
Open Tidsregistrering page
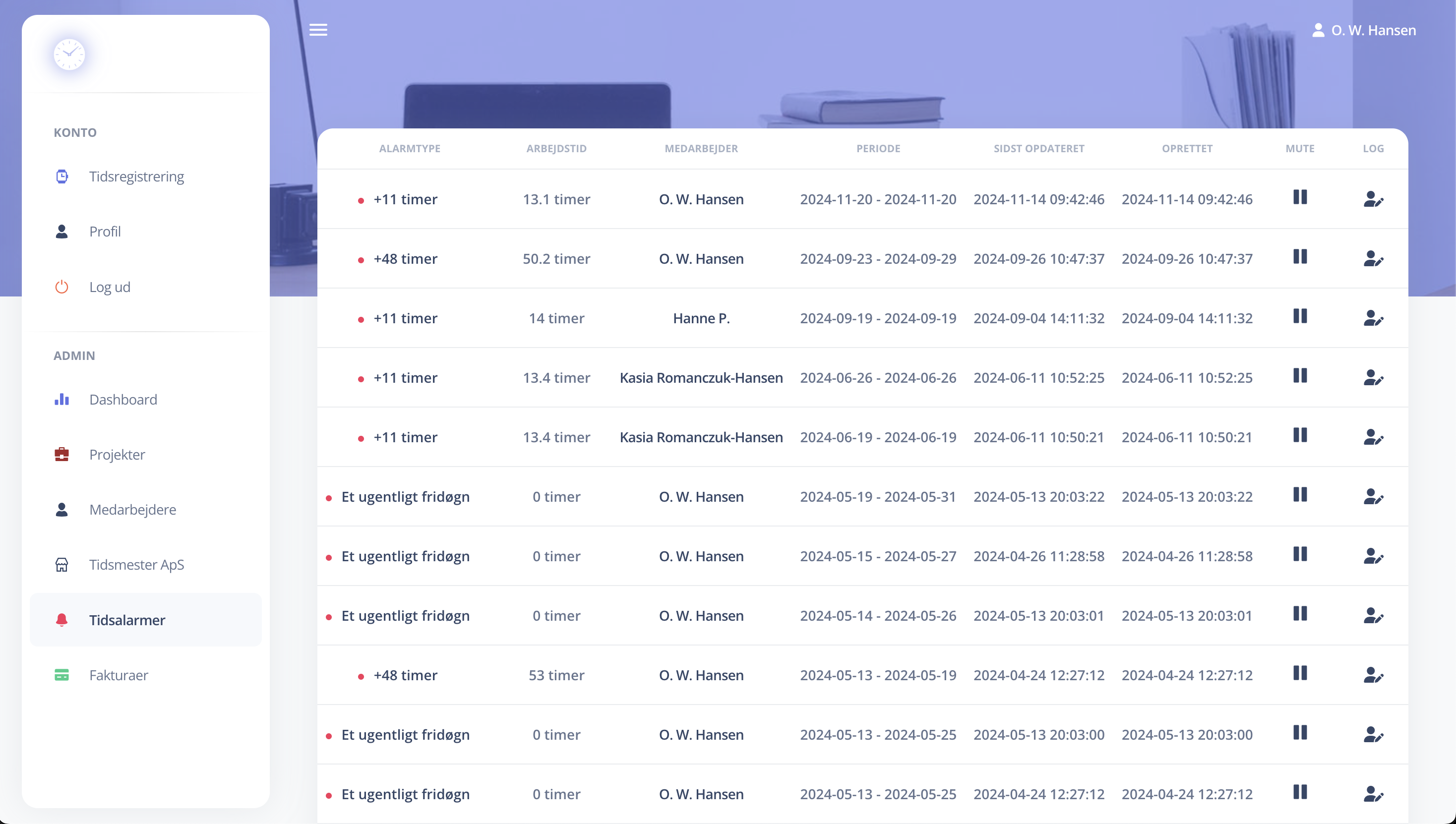point(136,177)
